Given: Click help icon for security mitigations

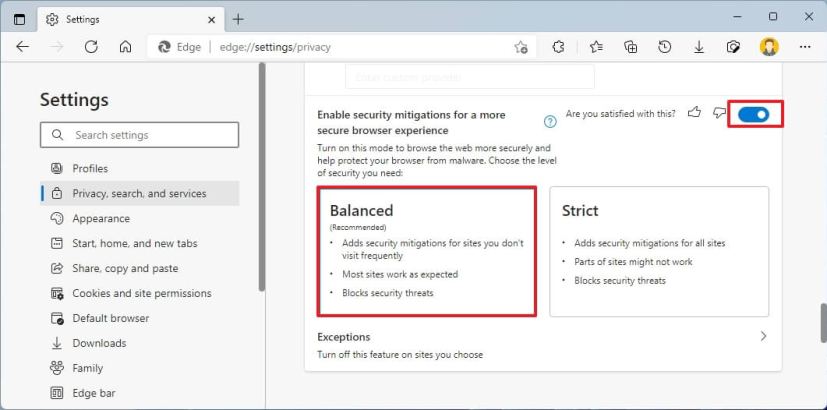Looking at the screenshot, I should tap(550, 122).
